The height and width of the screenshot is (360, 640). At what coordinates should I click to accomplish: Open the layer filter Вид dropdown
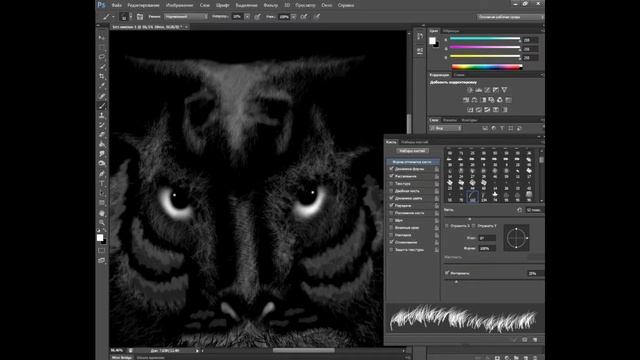446,128
